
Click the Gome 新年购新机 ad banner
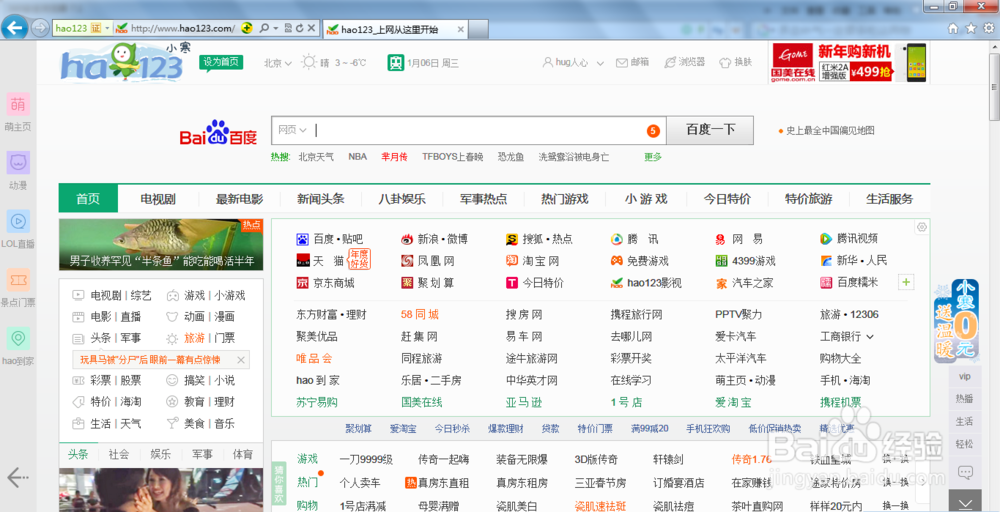(848, 62)
